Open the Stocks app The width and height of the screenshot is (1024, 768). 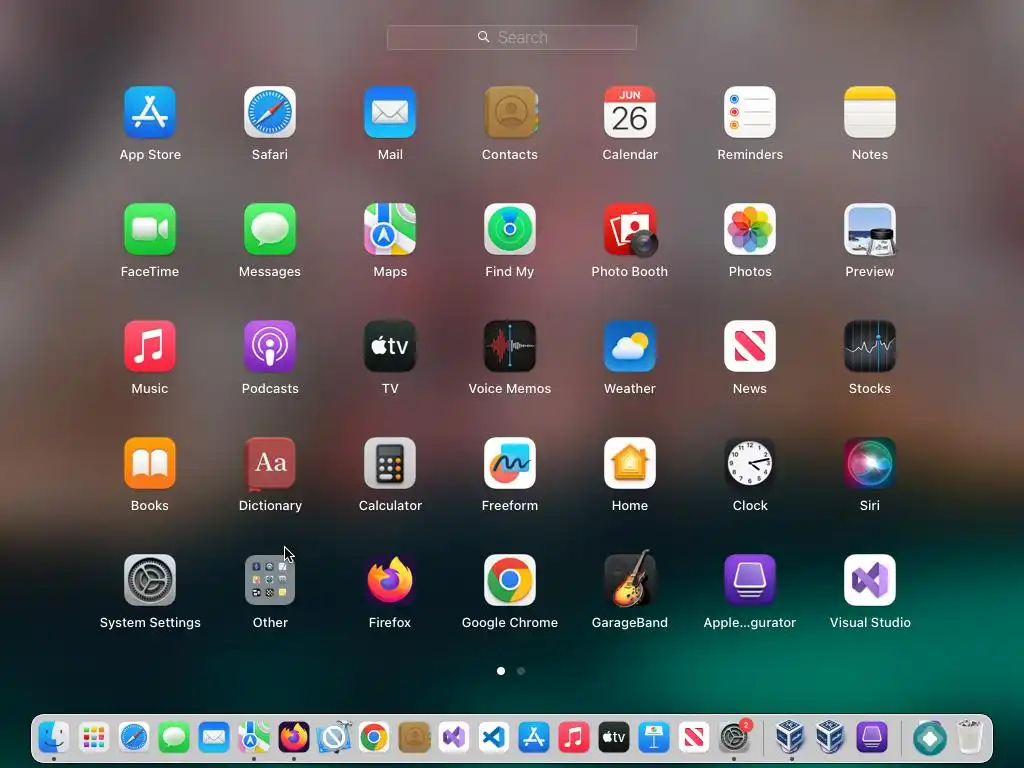tap(870, 346)
